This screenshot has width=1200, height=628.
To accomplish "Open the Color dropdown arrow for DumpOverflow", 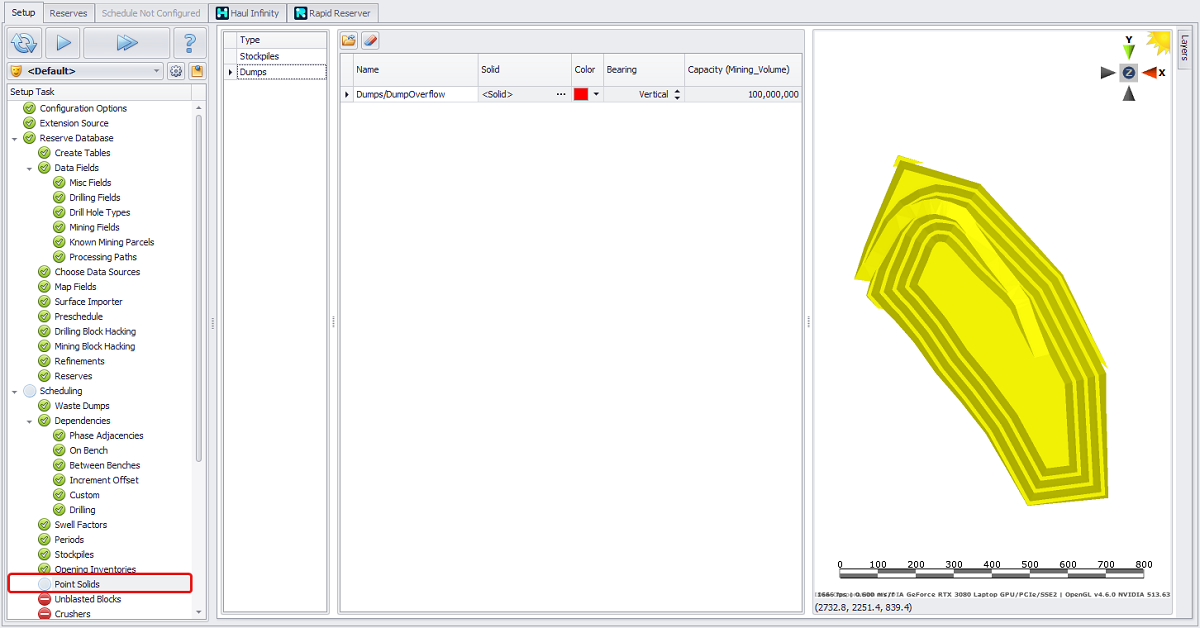I will [x=597, y=94].
